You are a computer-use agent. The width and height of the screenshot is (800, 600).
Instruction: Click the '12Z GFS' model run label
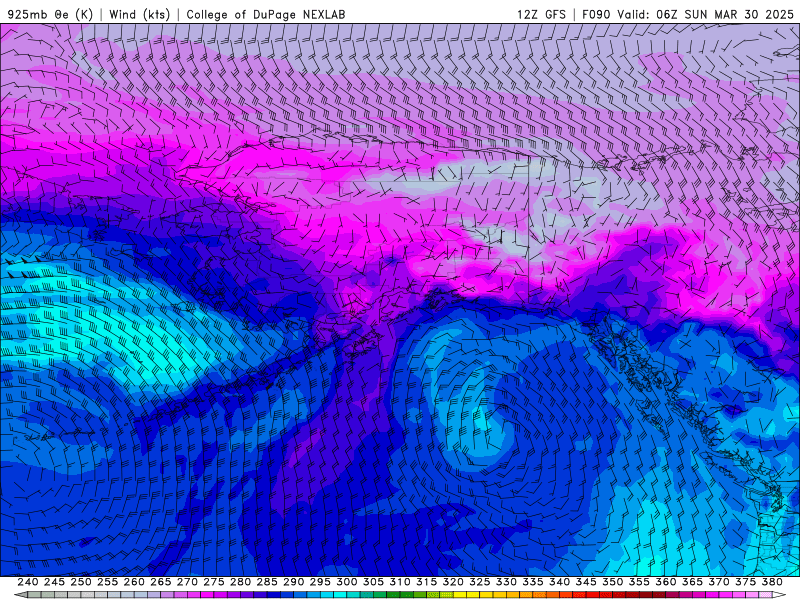tap(541, 14)
